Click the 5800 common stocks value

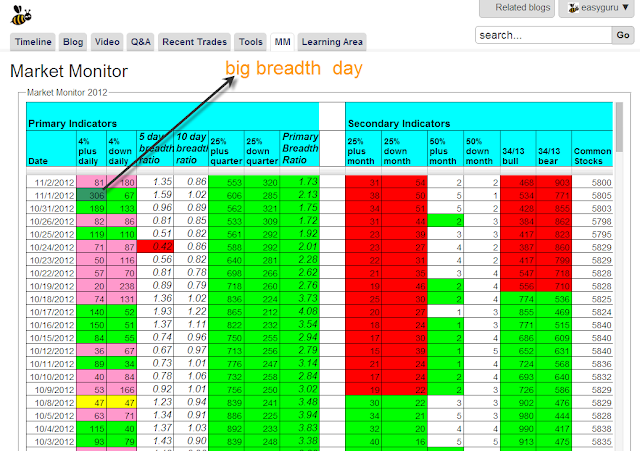(x=592, y=182)
